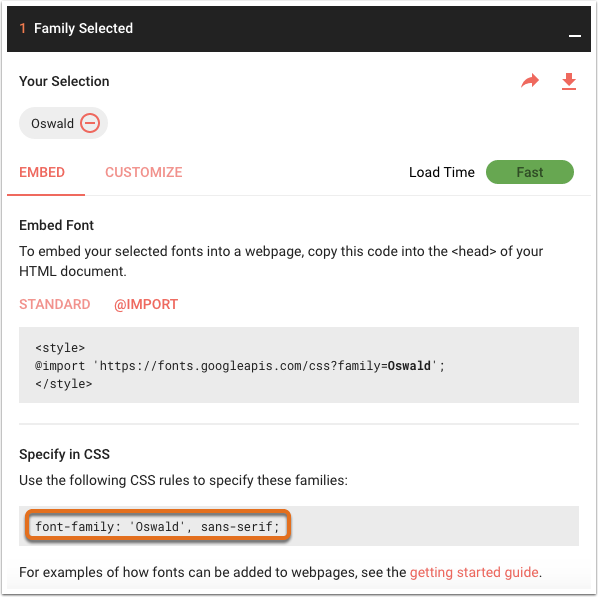Open the getting started guide link
Image resolution: width=598 pixels, height=597 pixels.
(474, 572)
